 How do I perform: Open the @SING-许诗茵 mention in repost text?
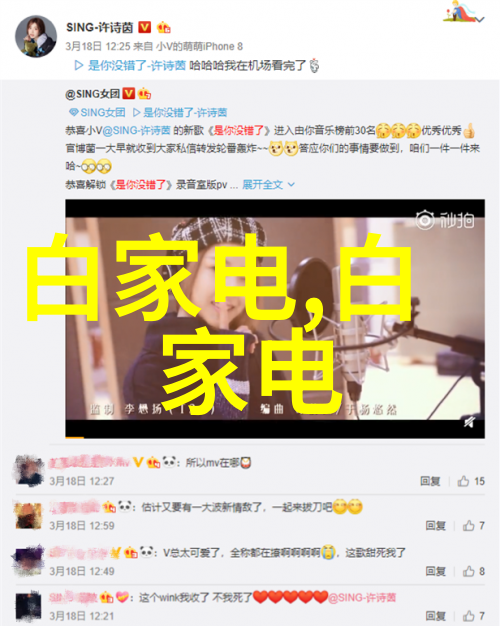pos(137,130)
